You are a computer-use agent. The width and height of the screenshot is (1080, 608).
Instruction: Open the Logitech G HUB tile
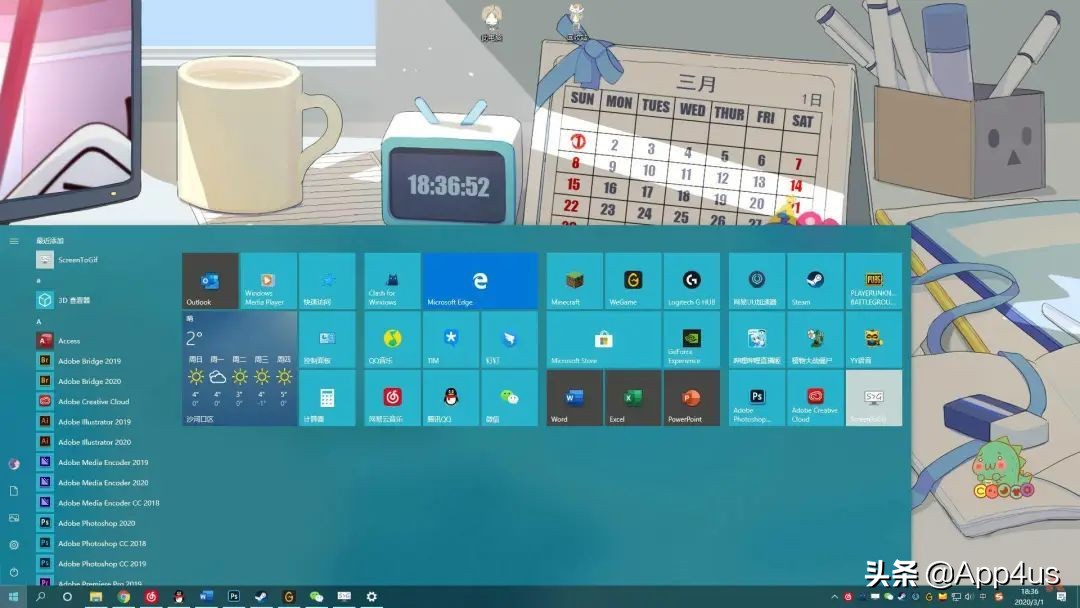pyautogui.click(x=693, y=281)
